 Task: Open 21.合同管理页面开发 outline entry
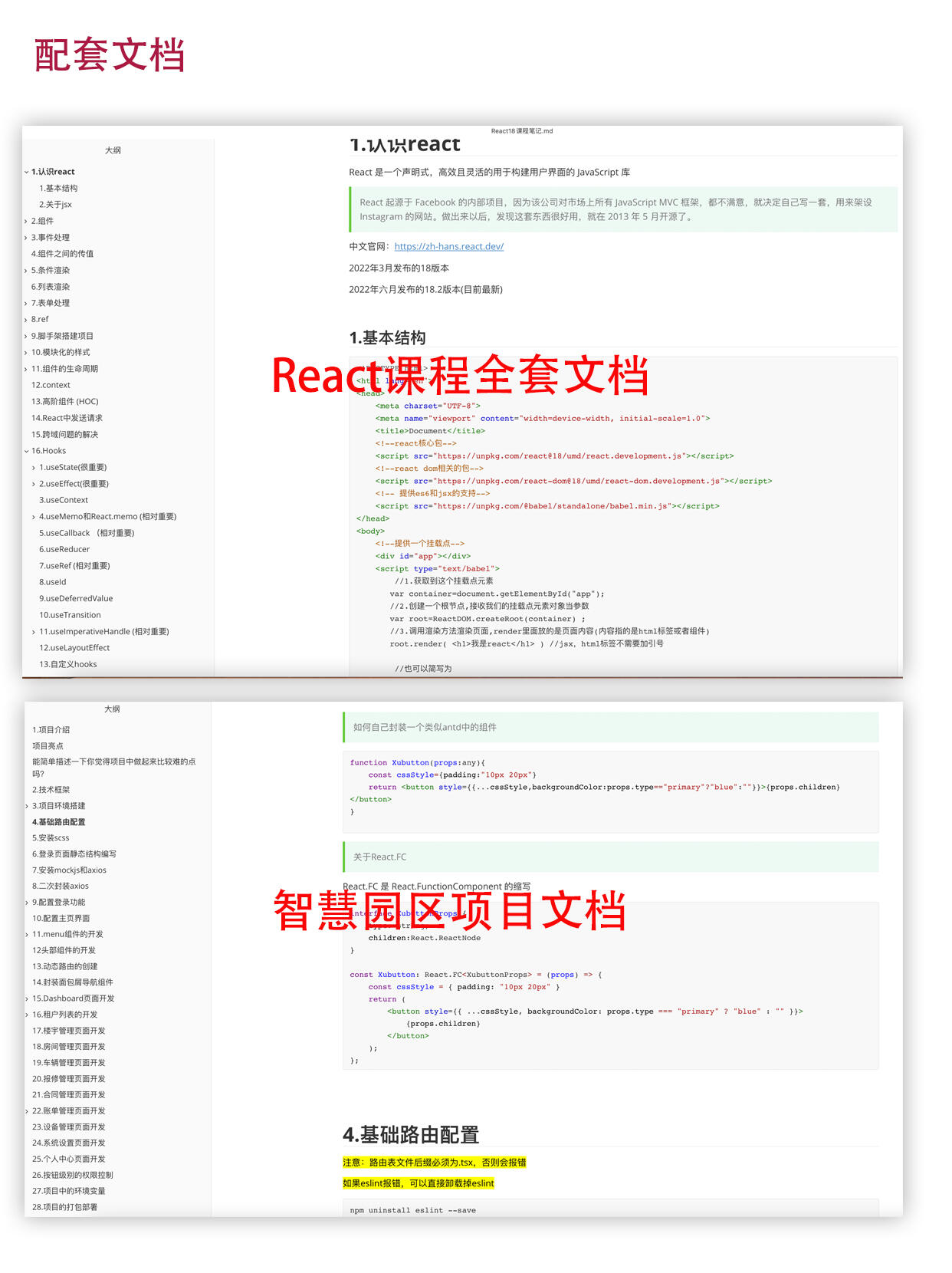(69, 1095)
